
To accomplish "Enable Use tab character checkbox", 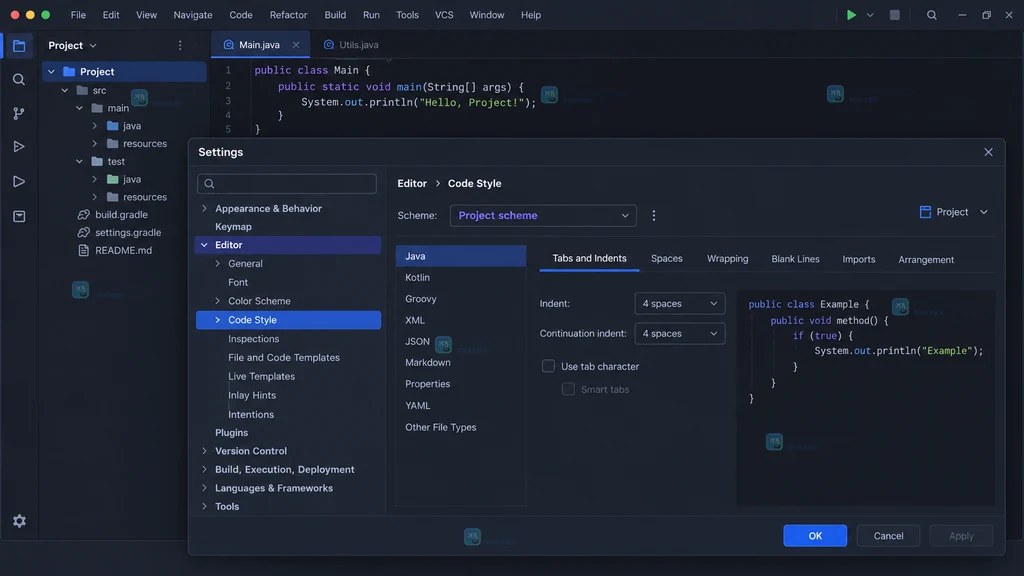I will point(548,366).
